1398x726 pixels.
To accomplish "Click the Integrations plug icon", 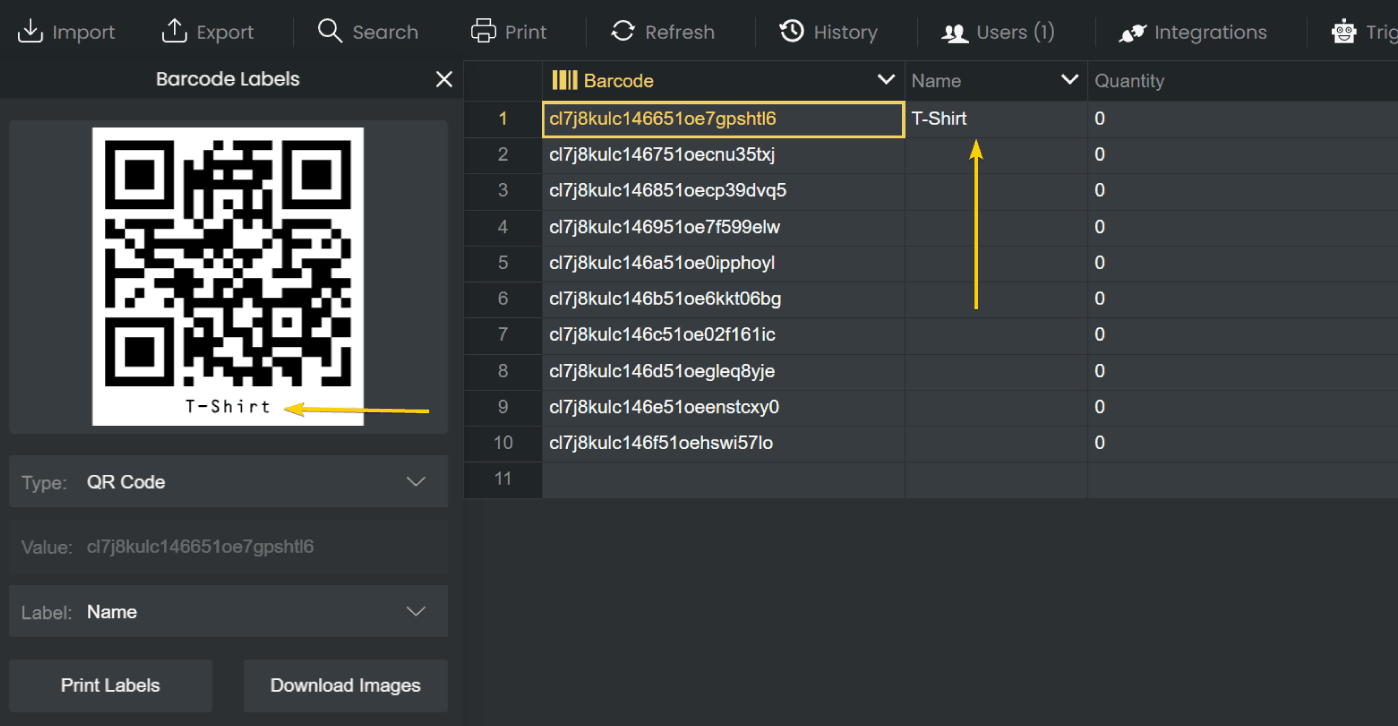I will point(1132,33).
